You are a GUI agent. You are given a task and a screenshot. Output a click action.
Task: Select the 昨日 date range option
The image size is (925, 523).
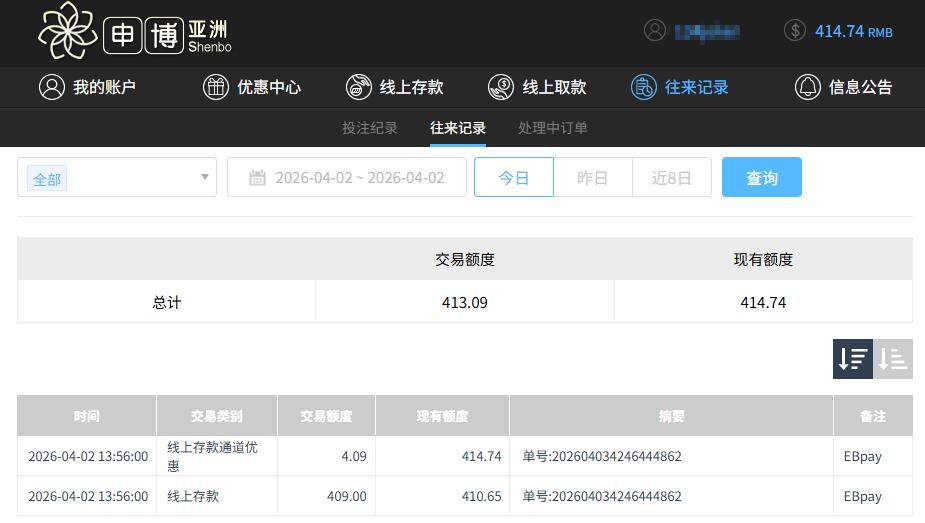(592, 178)
